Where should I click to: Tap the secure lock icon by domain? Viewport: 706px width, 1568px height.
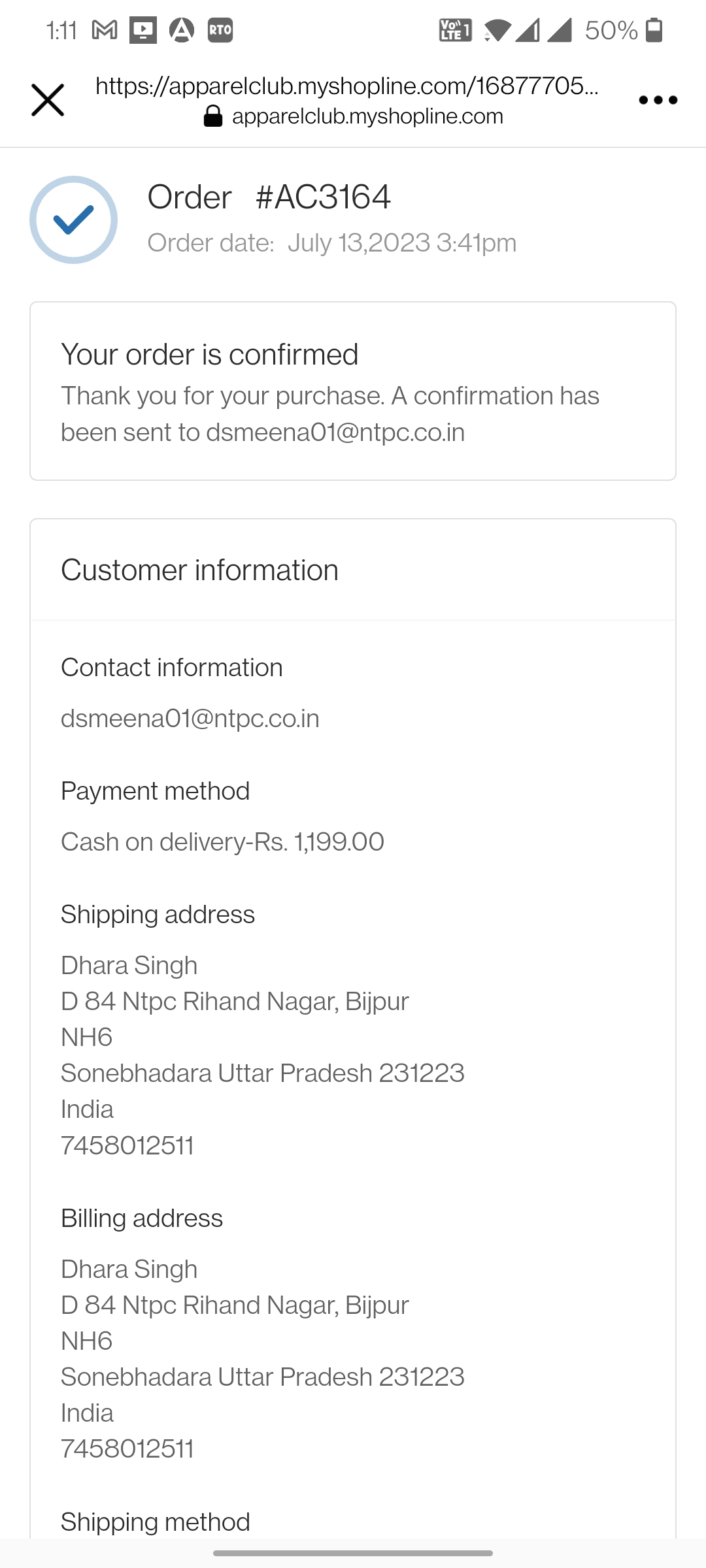tap(213, 117)
